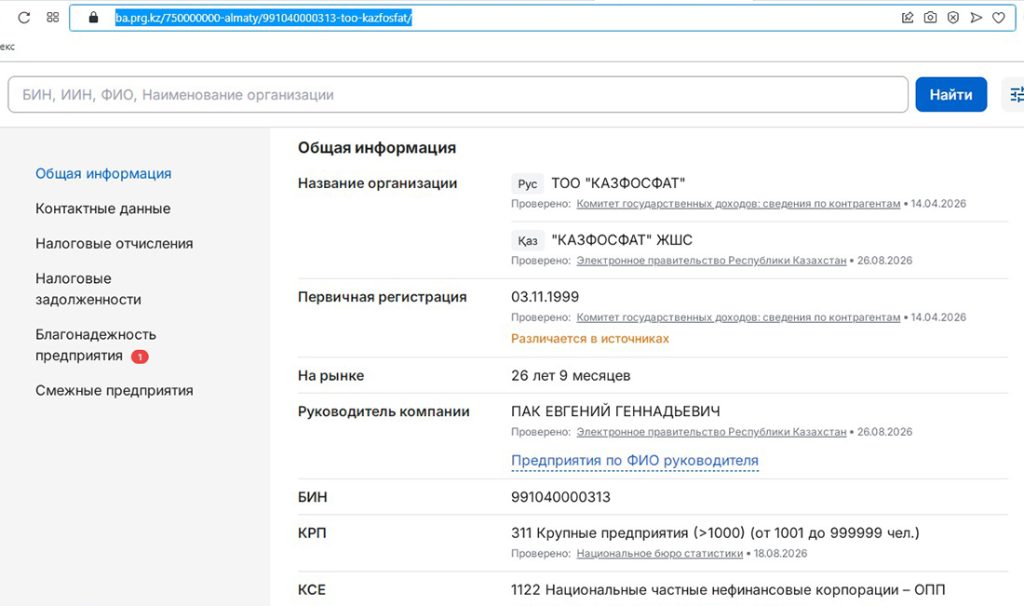Open Благонадежность предприятия section
The width and height of the screenshot is (1024, 606).
pyautogui.click(x=95, y=345)
